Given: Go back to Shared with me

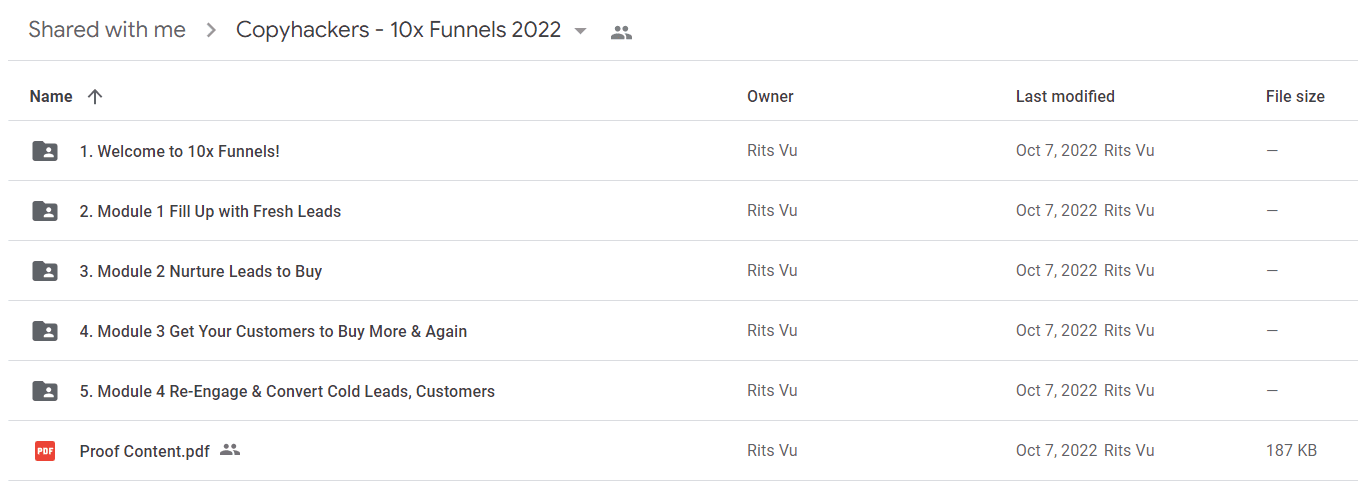Looking at the screenshot, I should [x=107, y=30].
